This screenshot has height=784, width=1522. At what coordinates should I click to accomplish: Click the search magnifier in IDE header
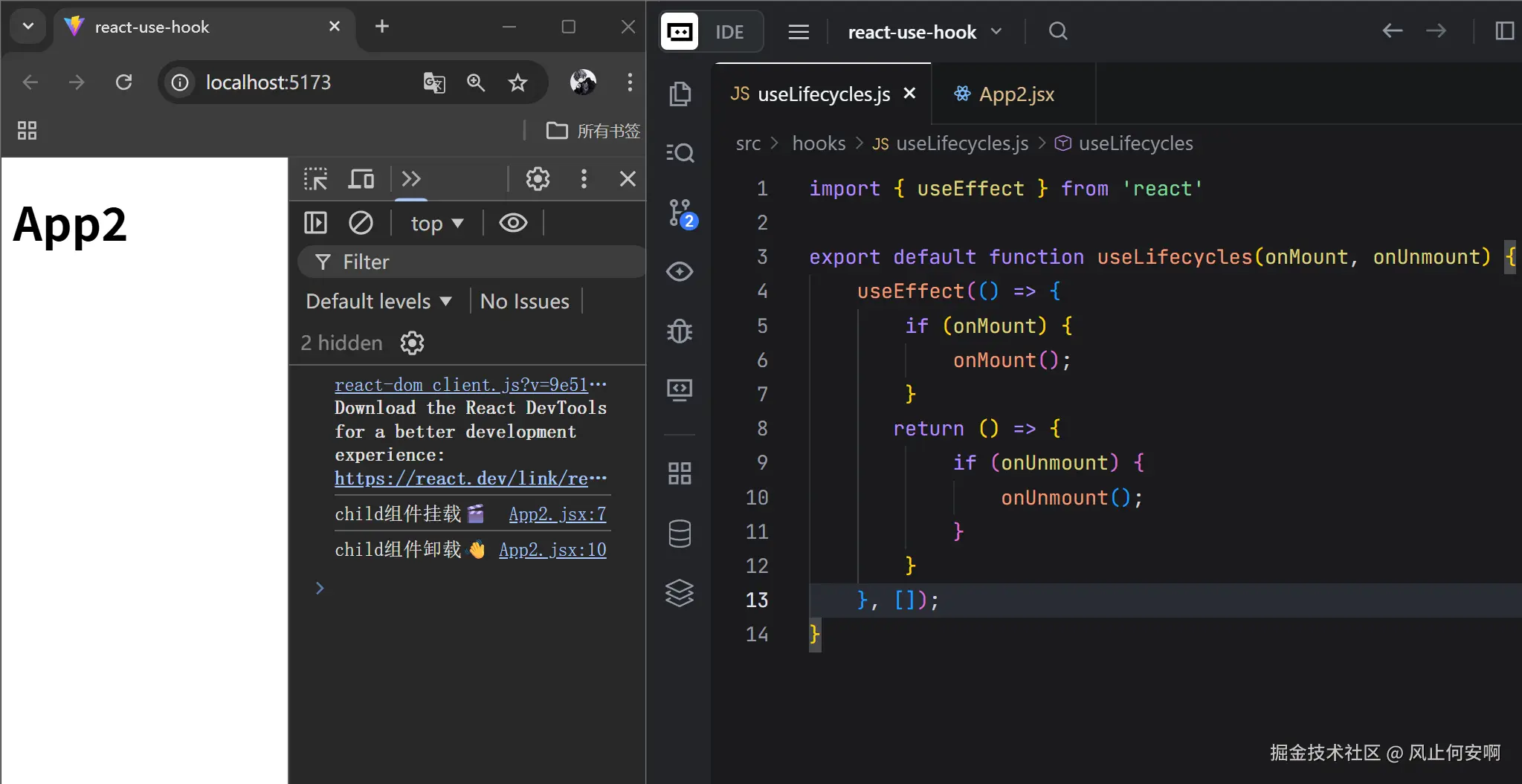[x=1057, y=31]
